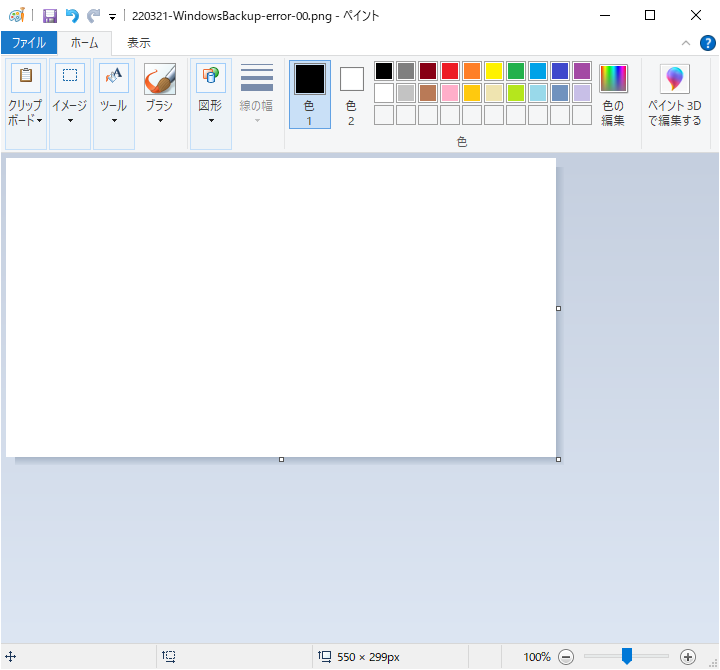Click the ツール icon

click(x=114, y=77)
